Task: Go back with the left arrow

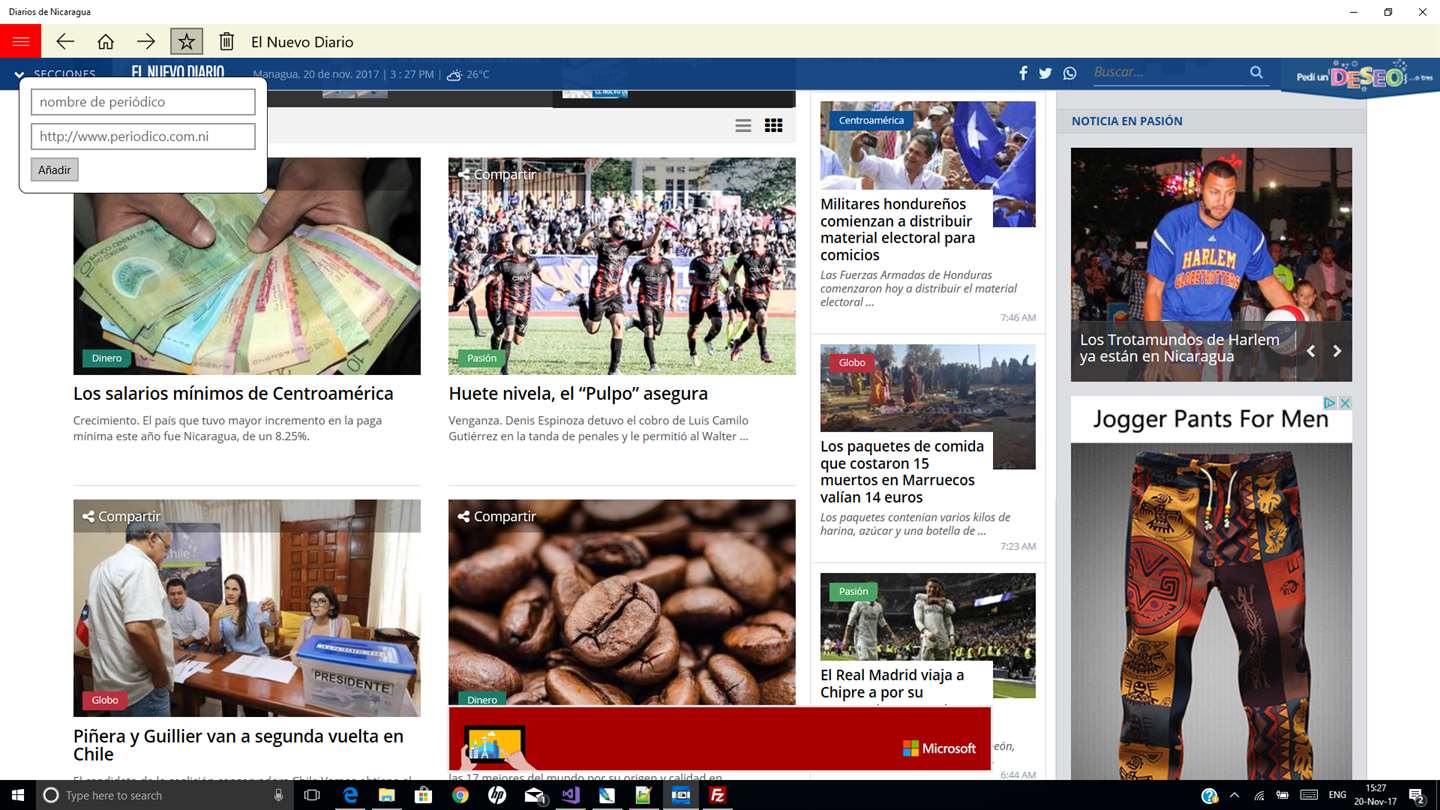Action: point(65,41)
